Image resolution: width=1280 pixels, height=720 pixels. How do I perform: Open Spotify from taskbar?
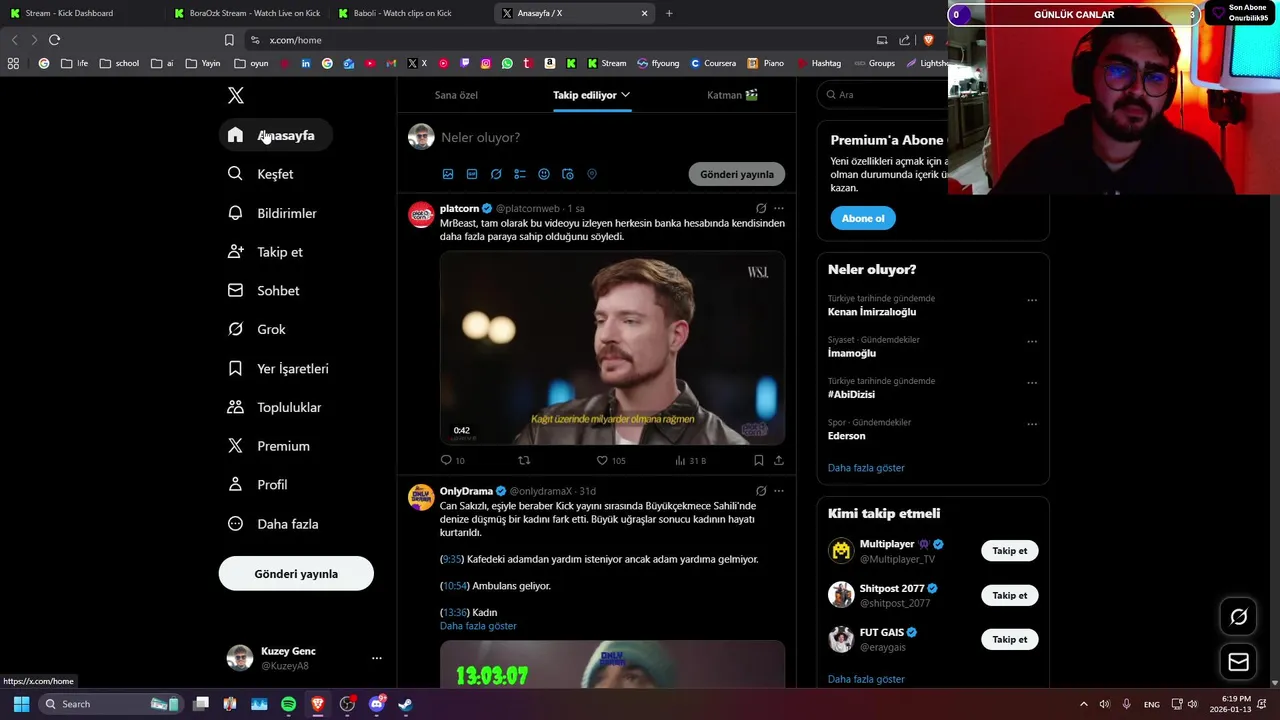coord(288,704)
